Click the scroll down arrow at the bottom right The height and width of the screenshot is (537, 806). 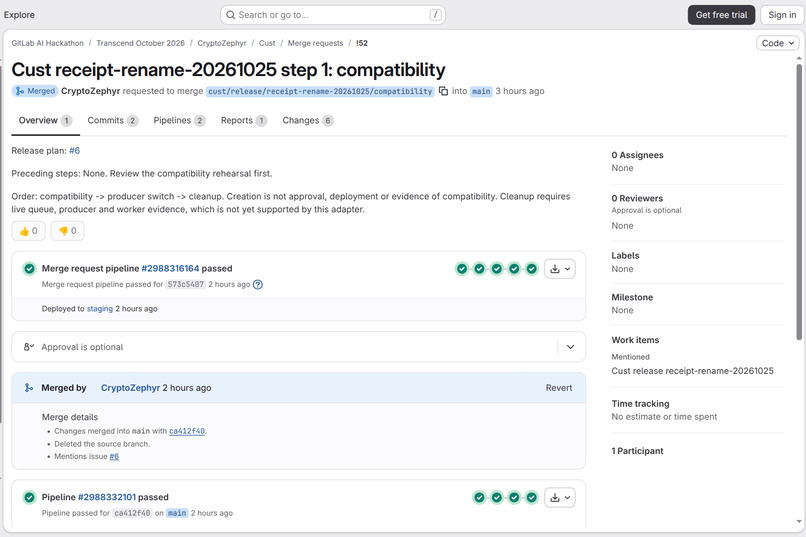coord(799,522)
